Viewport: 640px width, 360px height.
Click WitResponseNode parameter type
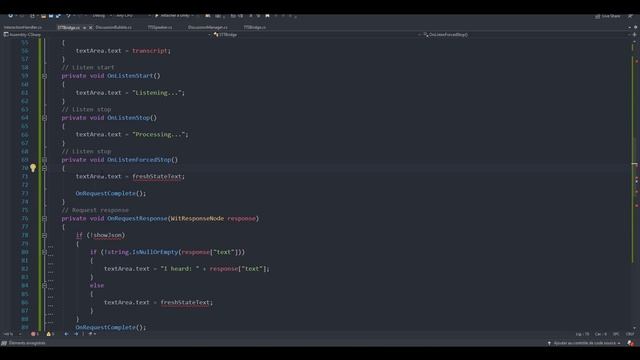197,218
